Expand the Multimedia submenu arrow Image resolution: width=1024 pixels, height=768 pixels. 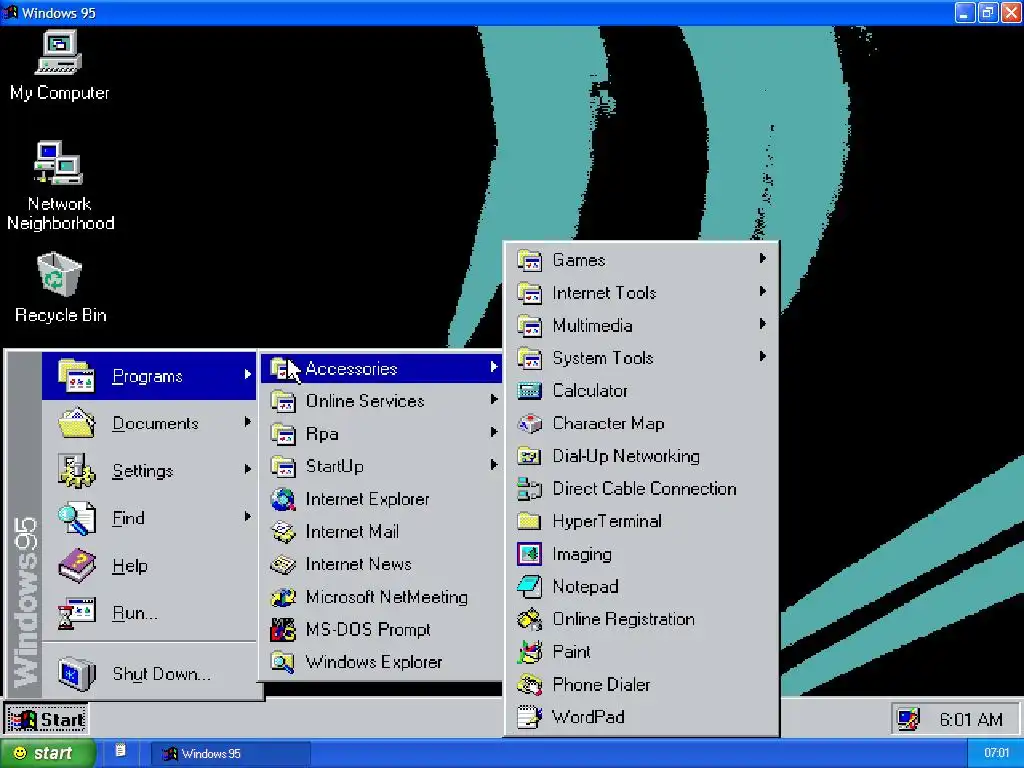point(762,324)
